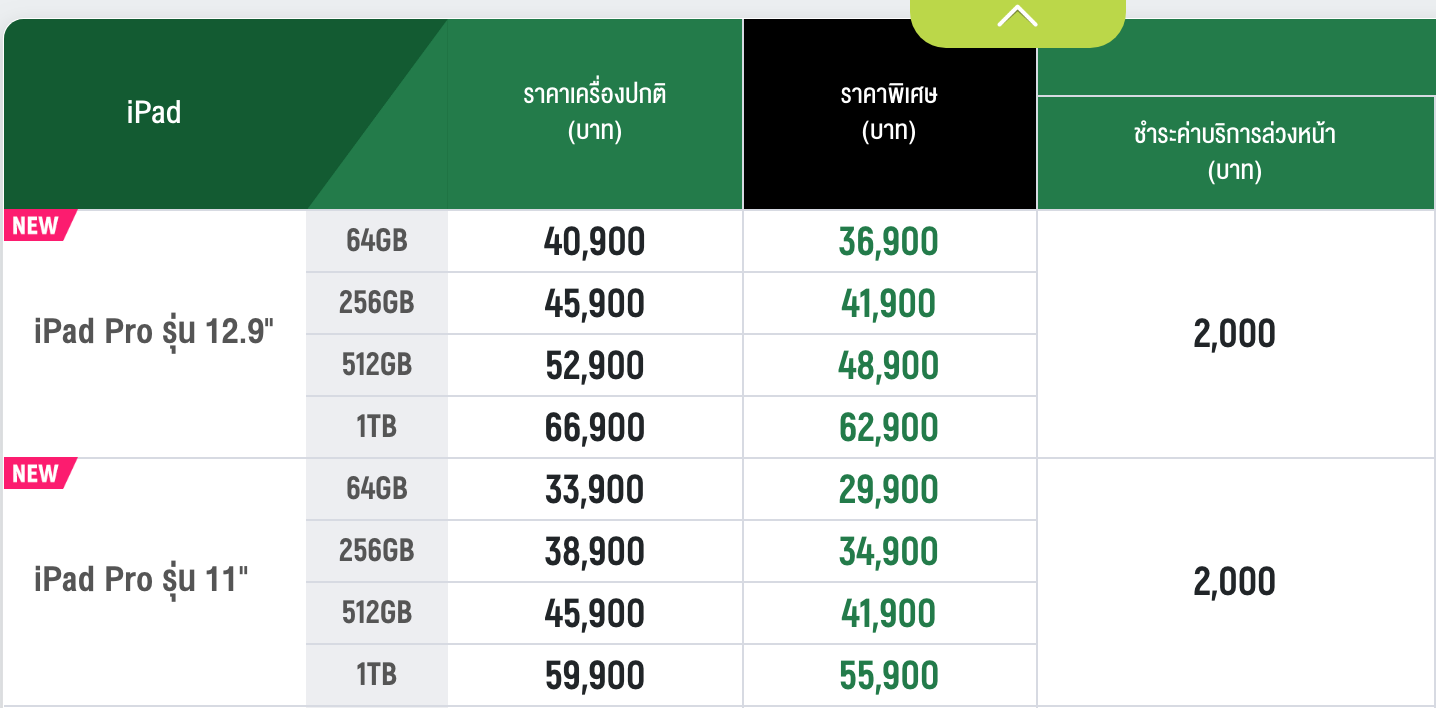Click the 40,900 regular price
The height and width of the screenshot is (708, 1436).
(x=594, y=242)
